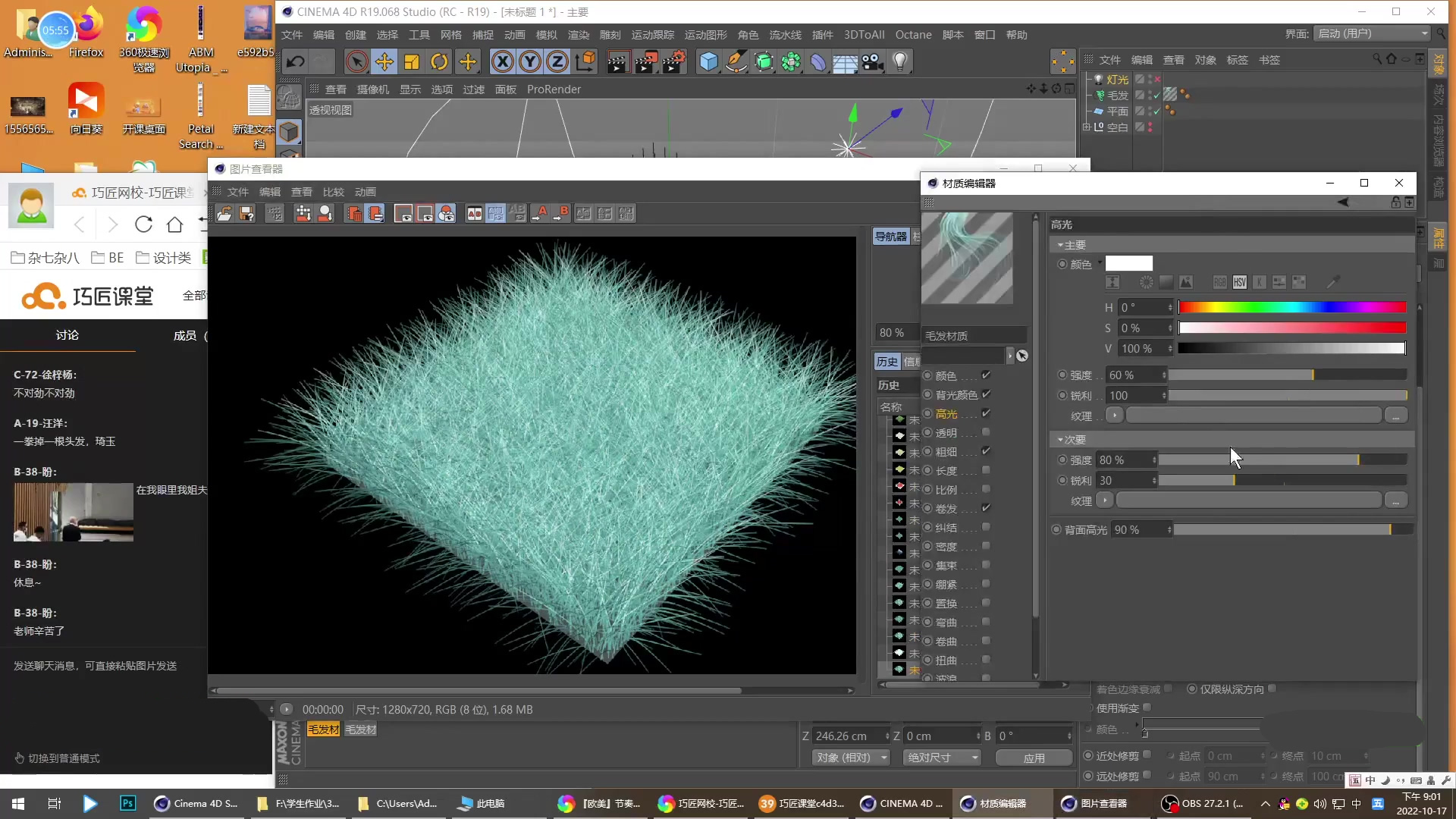Enable the 透明 channel checkbox
The height and width of the screenshot is (819, 1456).
point(986,432)
